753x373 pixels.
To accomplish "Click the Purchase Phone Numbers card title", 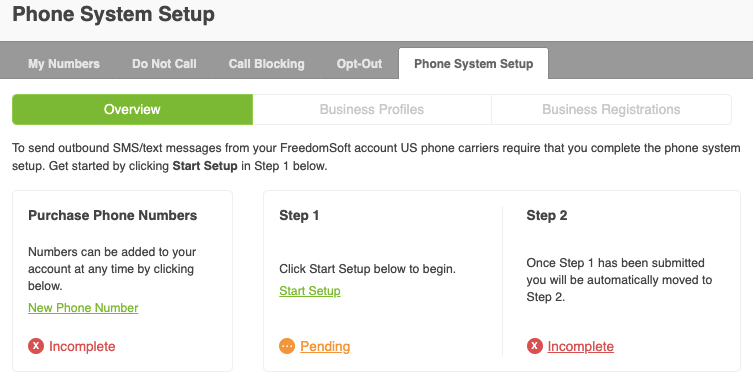I will click(113, 216).
